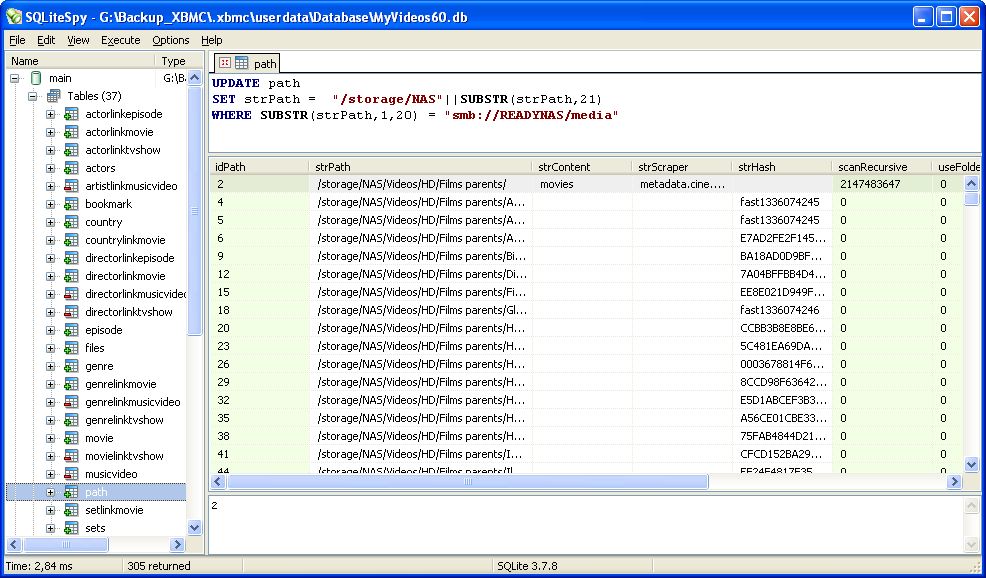986x578 pixels.
Task: Click the episode table icon
Action: pos(71,330)
